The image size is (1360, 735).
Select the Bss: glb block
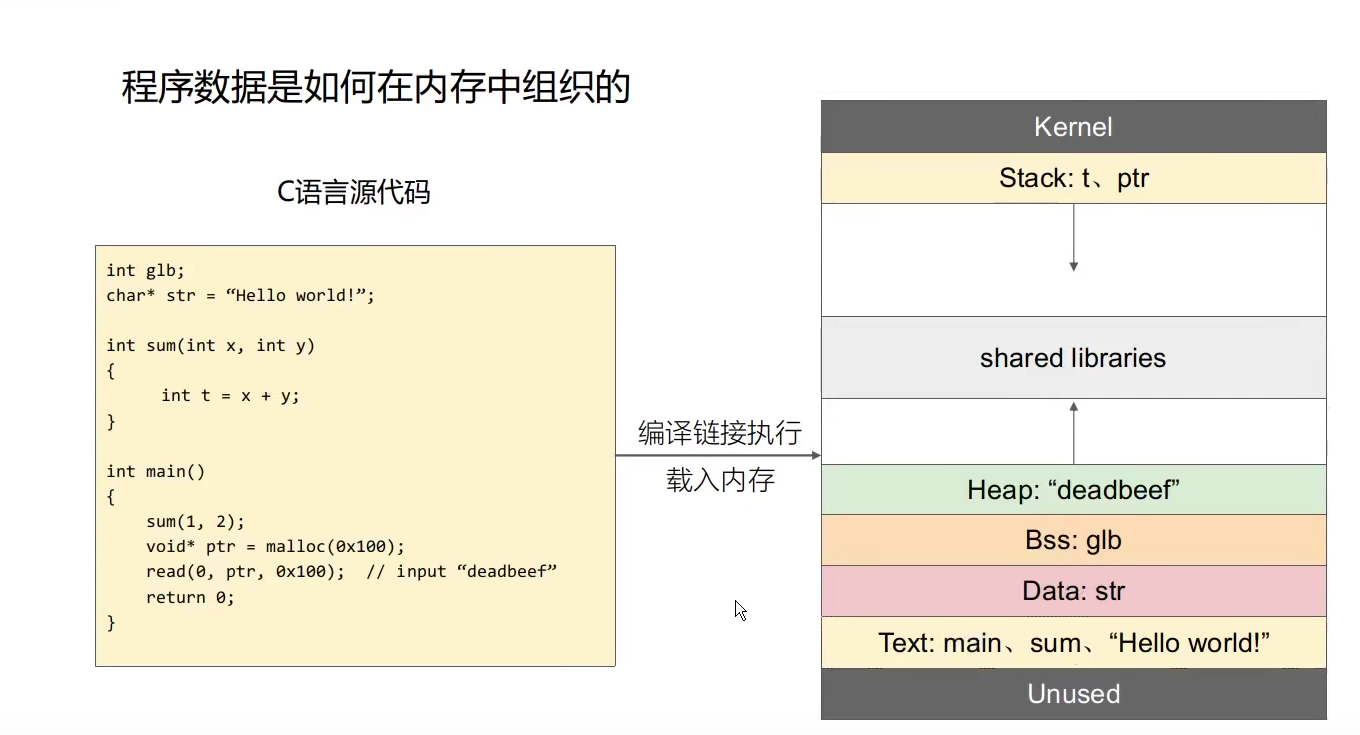point(1074,540)
